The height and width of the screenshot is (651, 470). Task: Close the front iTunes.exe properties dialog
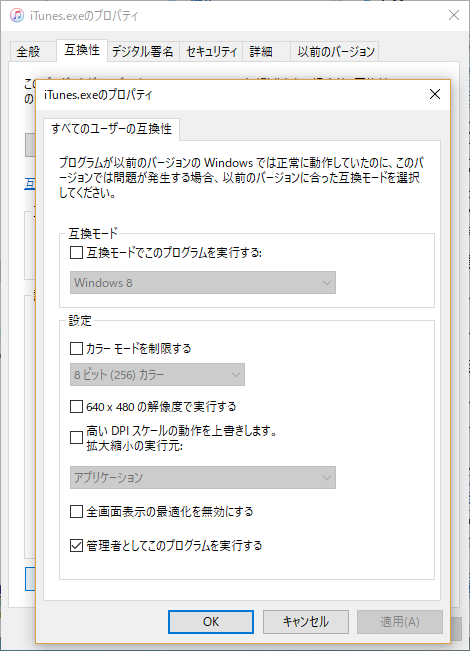tap(435, 94)
